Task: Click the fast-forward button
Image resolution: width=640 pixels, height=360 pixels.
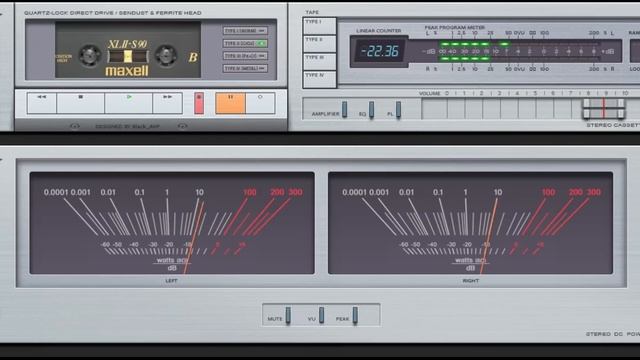Action: click(167, 103)
